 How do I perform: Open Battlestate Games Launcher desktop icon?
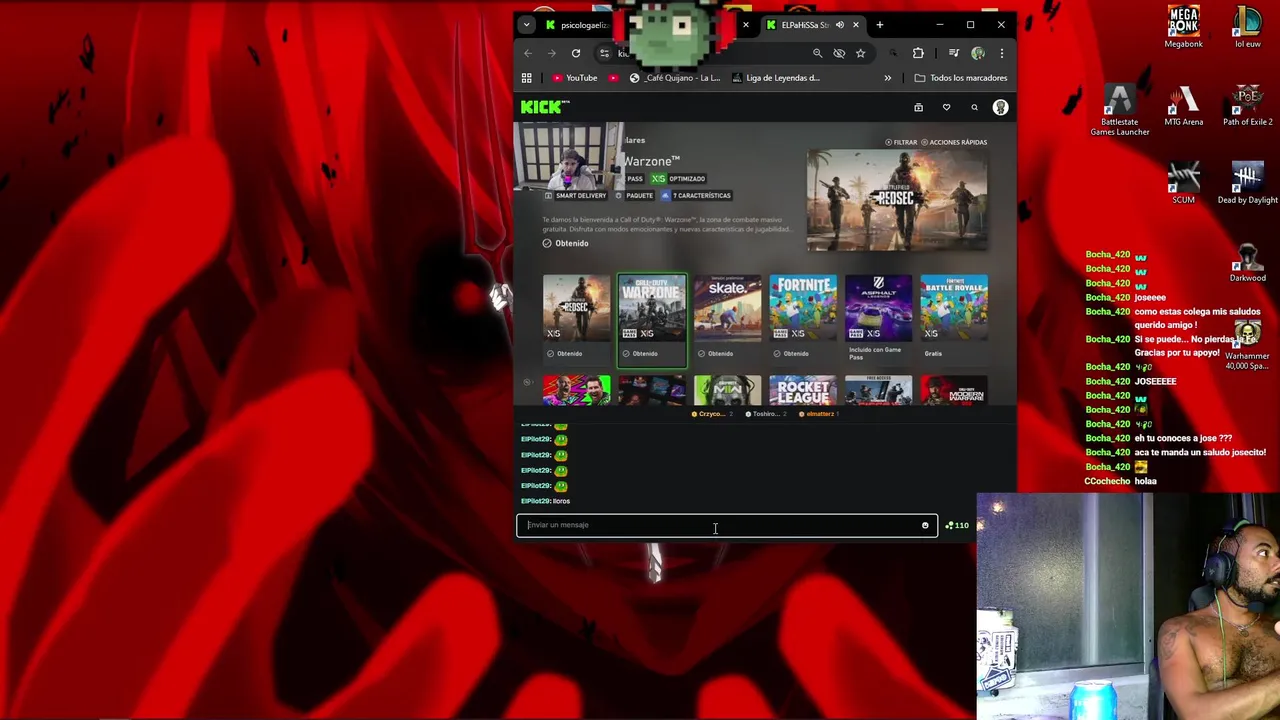(1119, 110)
